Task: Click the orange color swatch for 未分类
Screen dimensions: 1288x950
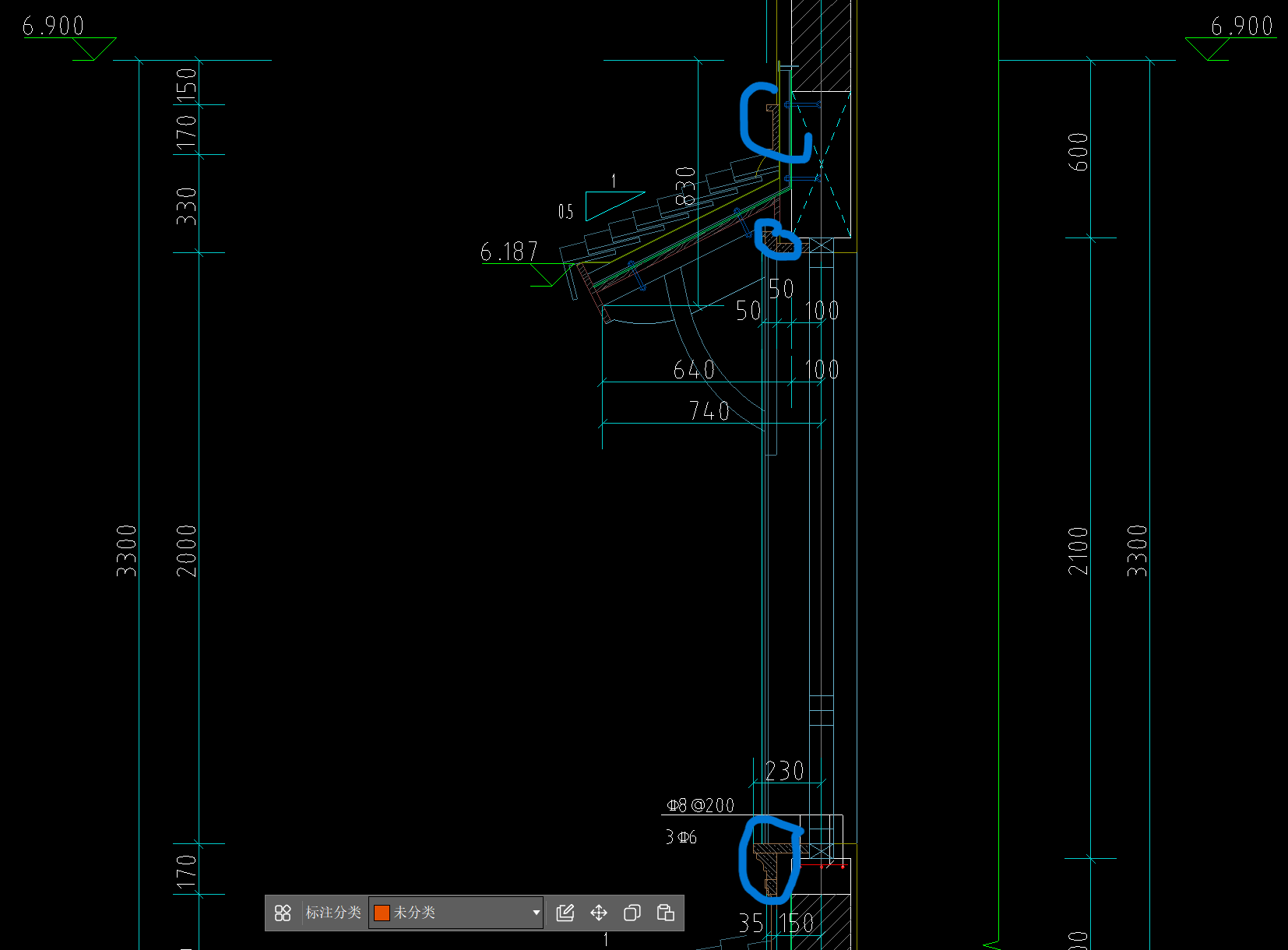Action: click(x=382, y=913)
